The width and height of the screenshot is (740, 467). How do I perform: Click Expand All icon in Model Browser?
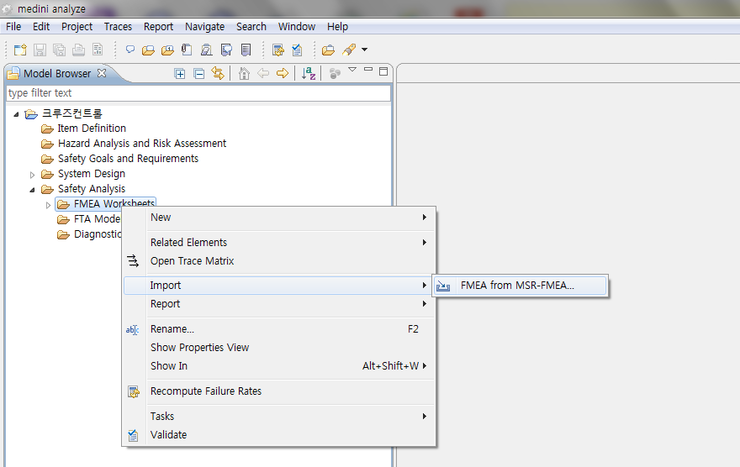point(180,73)
